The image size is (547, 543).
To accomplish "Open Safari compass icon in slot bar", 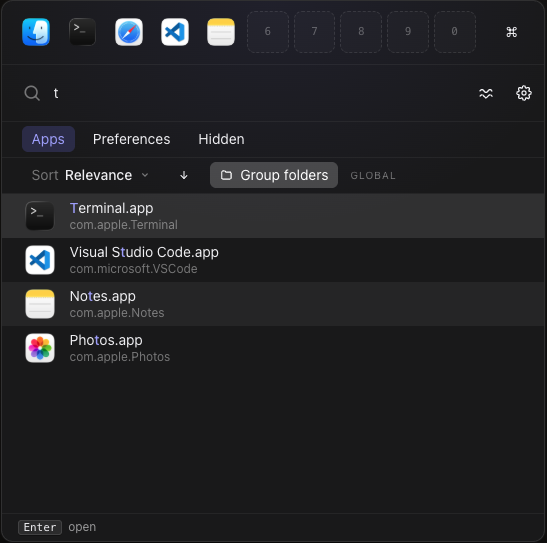I will [129, 32].
